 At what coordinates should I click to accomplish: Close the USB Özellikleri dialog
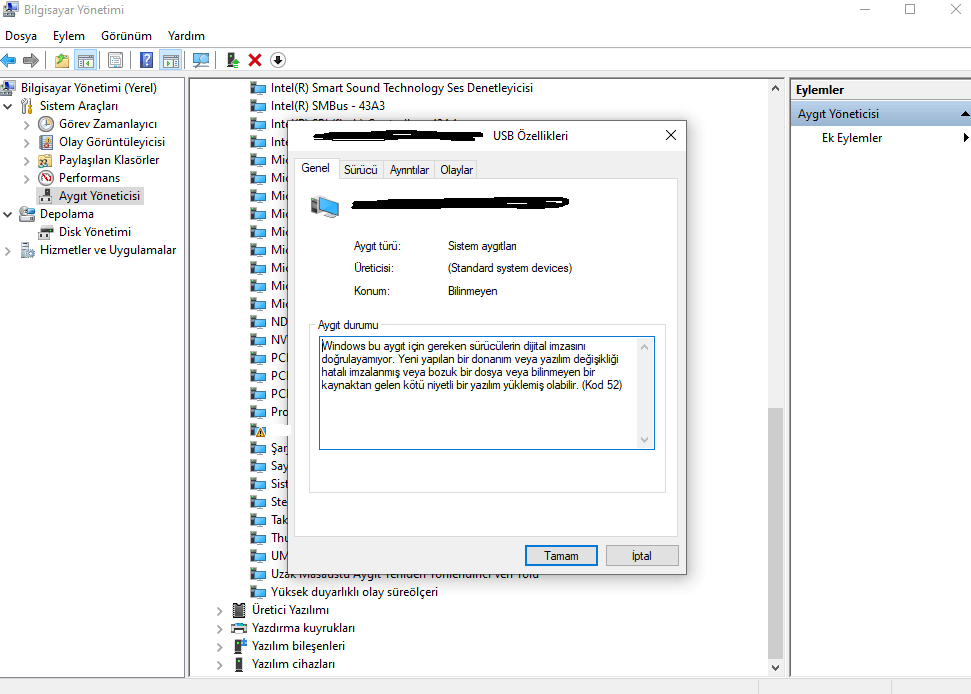tap(671, 136)
